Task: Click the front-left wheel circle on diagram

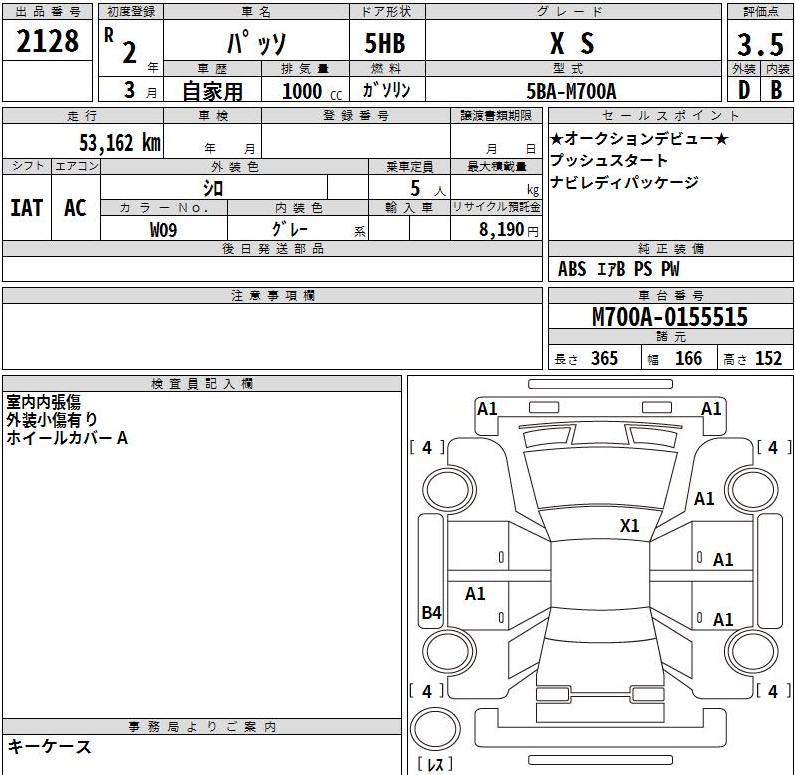Action: pyautogui.click(x=449, y=490)
